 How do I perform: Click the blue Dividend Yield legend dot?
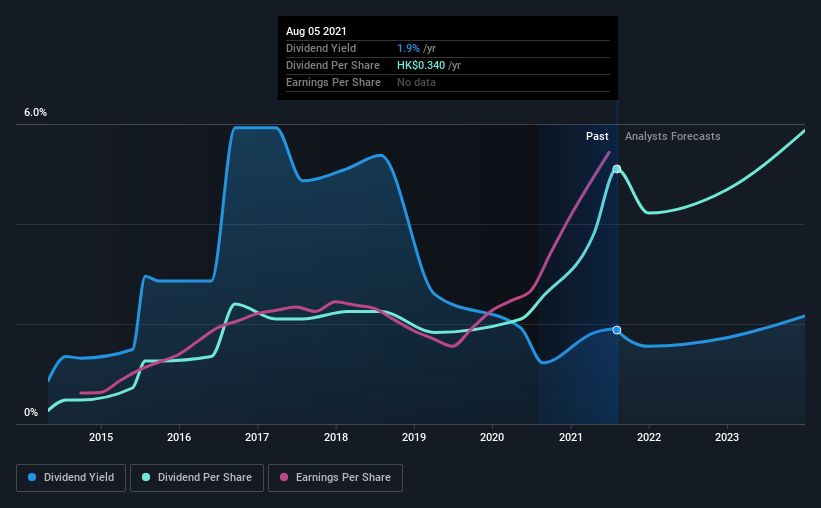click(32, 477)
